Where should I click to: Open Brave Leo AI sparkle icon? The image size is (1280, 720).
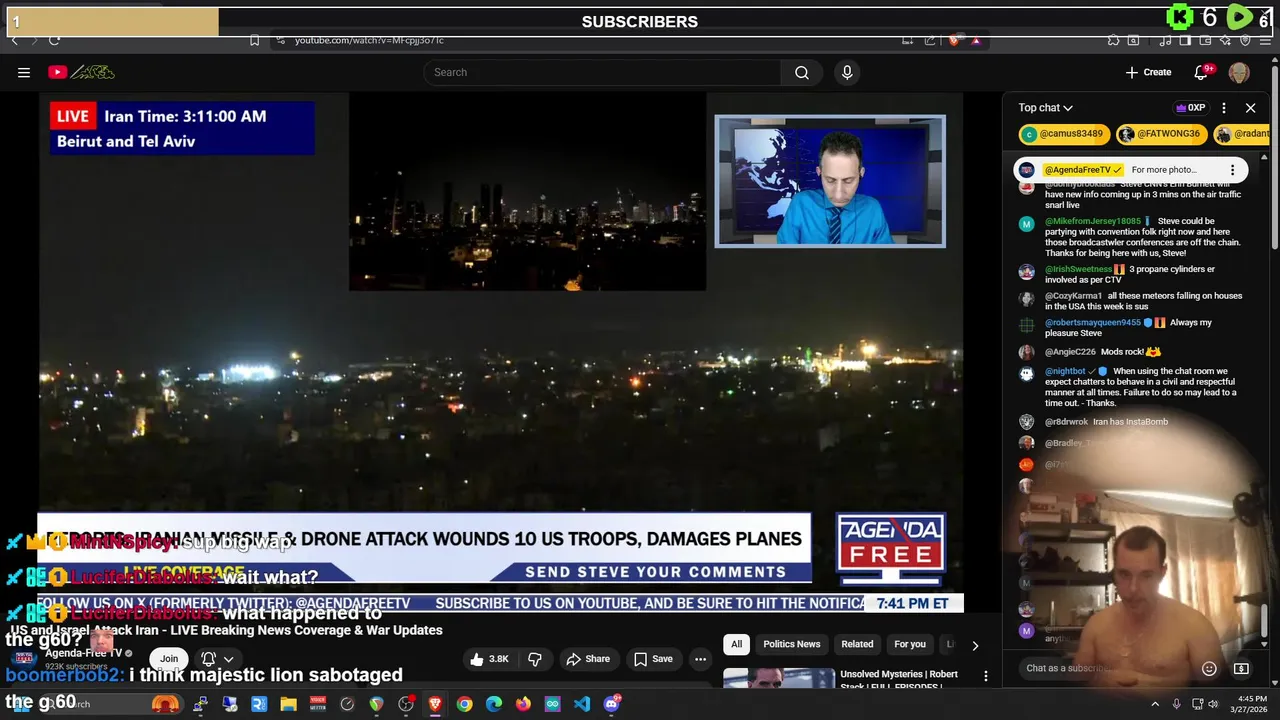click(1225, 40)
